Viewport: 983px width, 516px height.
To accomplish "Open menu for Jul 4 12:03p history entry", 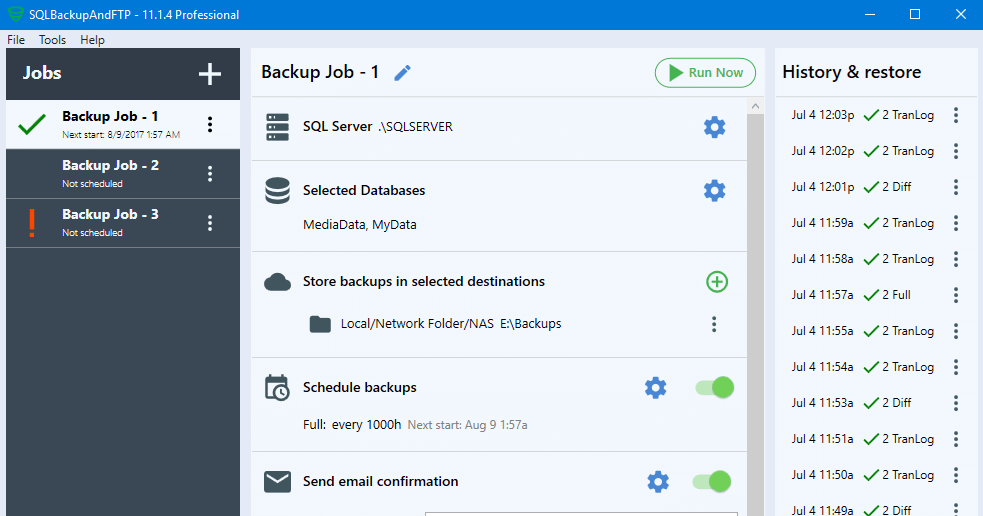I will [x=955, y=115].
